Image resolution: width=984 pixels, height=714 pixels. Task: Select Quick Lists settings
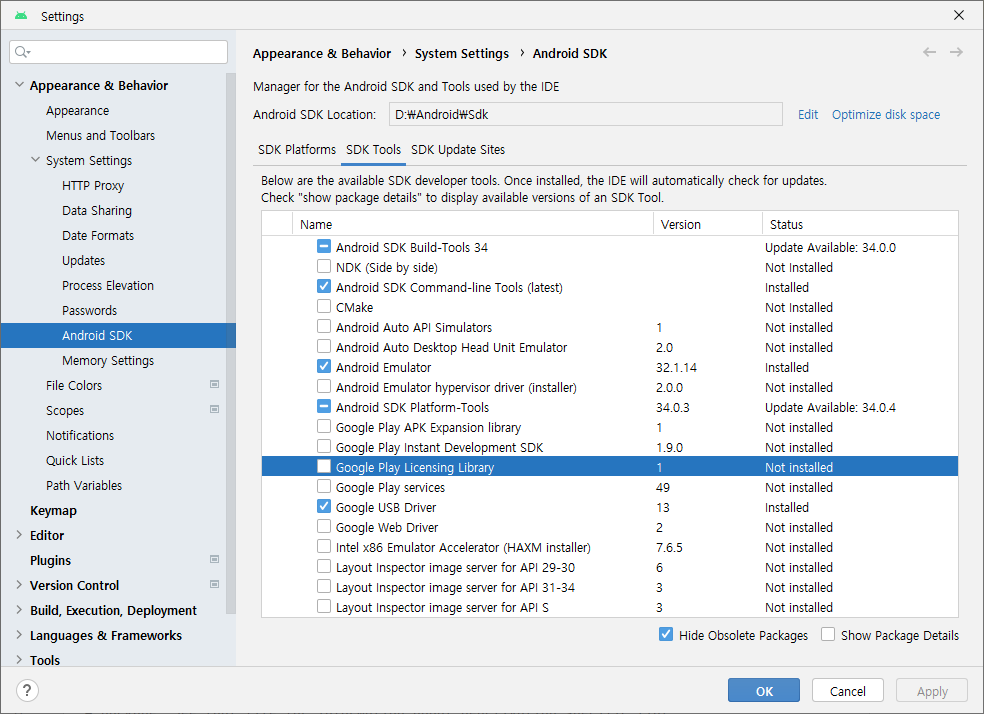pyautogui.click(x=75, y=461)
